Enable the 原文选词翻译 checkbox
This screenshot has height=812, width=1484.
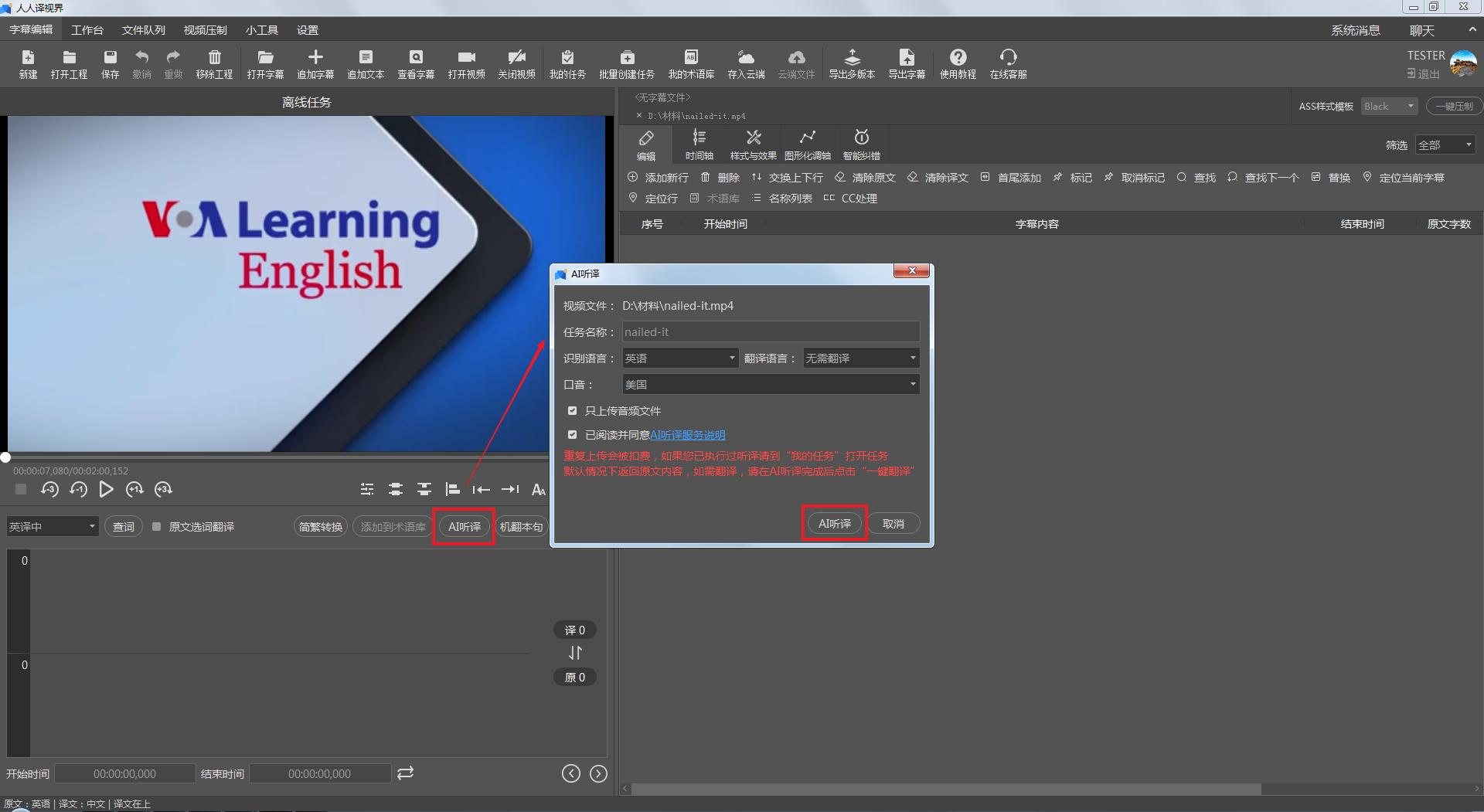click(x=157, y=527)
